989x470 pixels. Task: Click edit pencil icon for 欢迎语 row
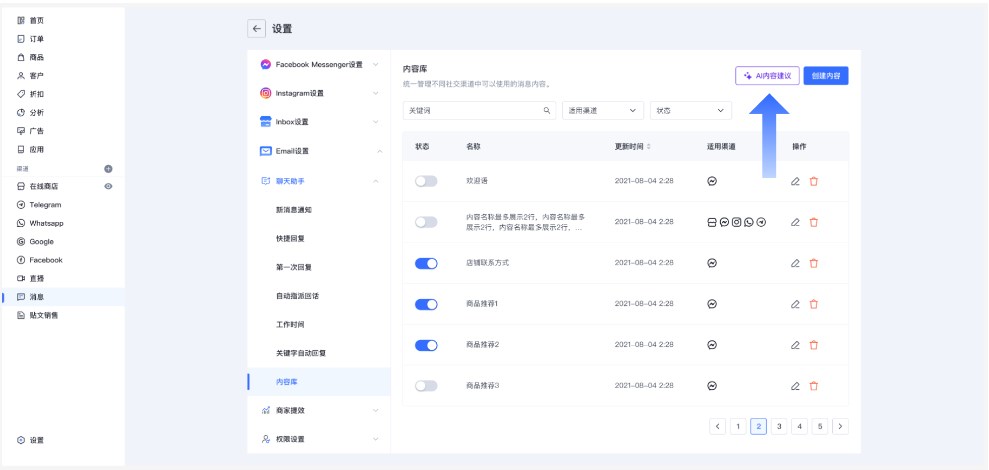pos(795,181)
